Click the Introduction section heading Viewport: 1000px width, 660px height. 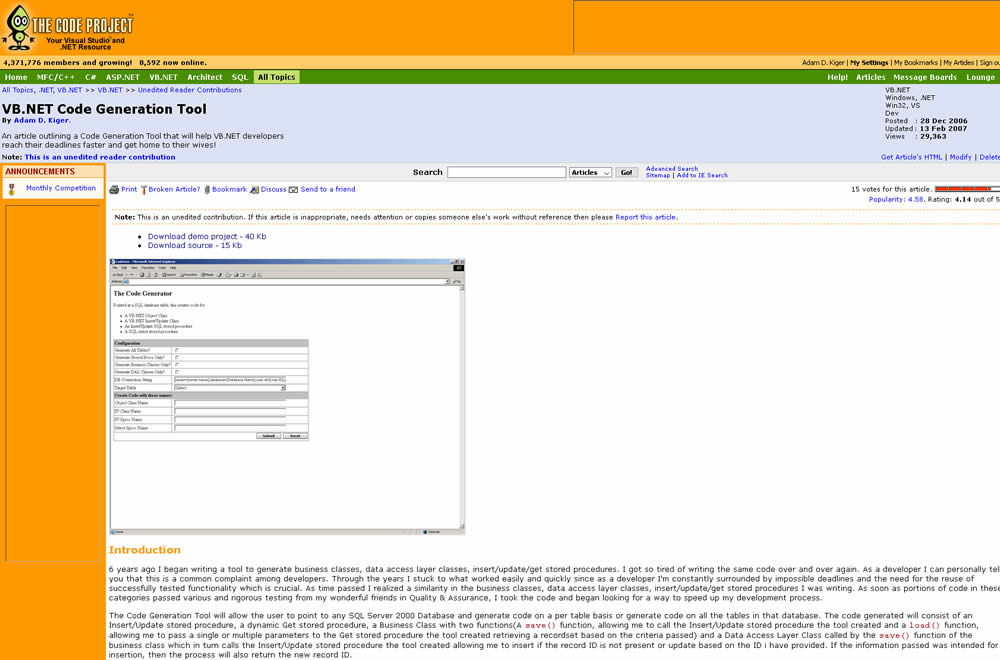pos(145,550)
